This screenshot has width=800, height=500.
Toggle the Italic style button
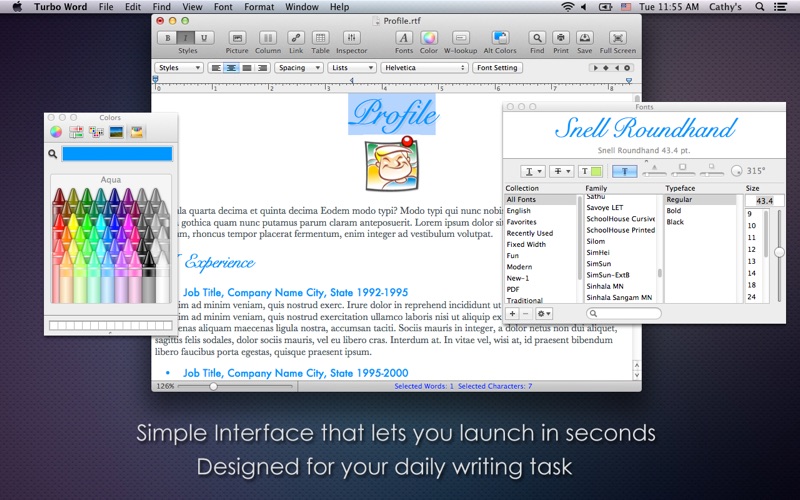pos(185,38)
